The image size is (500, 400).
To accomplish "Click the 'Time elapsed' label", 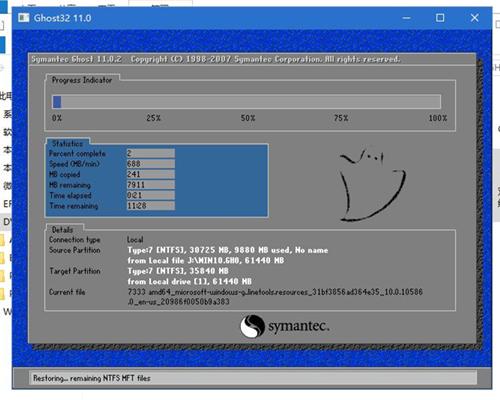I will (70, 195).
